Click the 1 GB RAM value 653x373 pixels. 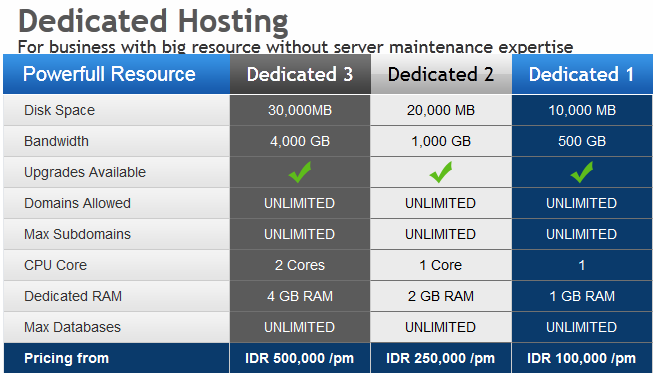582,296
